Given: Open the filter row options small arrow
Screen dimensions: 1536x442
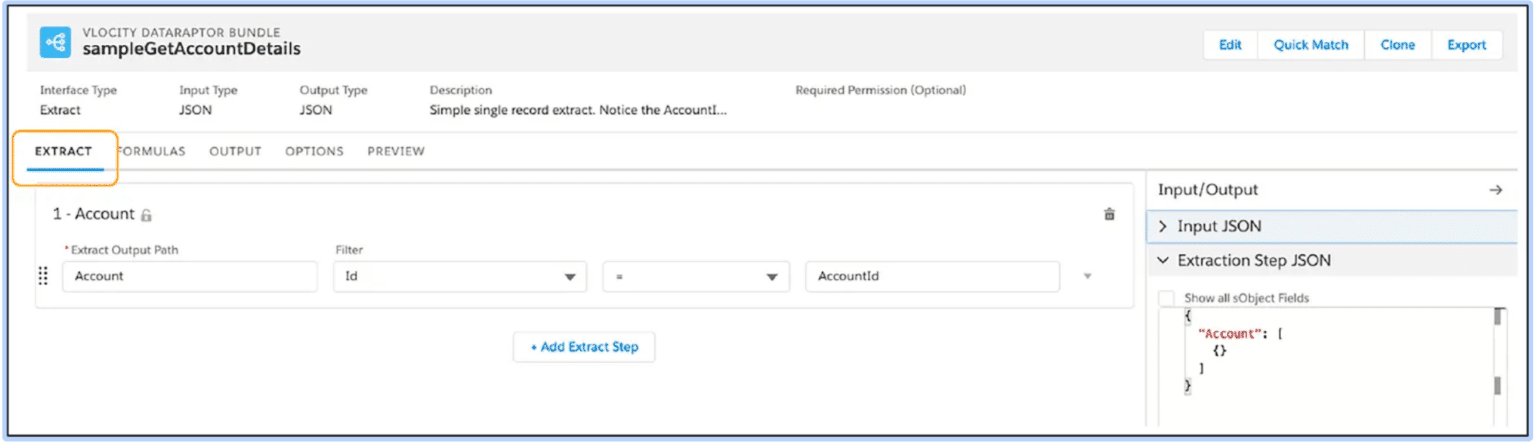Looking at the screenshot, I should (x=1088, y=277).
